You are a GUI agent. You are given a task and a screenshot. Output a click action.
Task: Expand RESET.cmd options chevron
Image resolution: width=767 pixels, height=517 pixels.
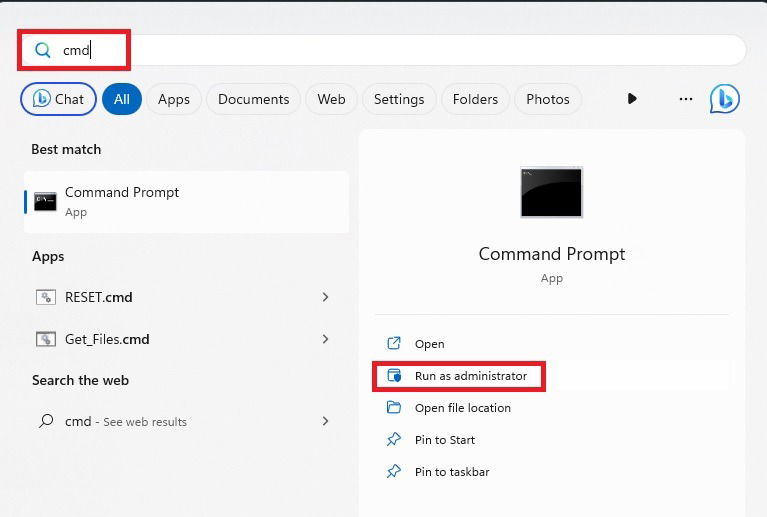pyautogui.click(x=325, y=297)
